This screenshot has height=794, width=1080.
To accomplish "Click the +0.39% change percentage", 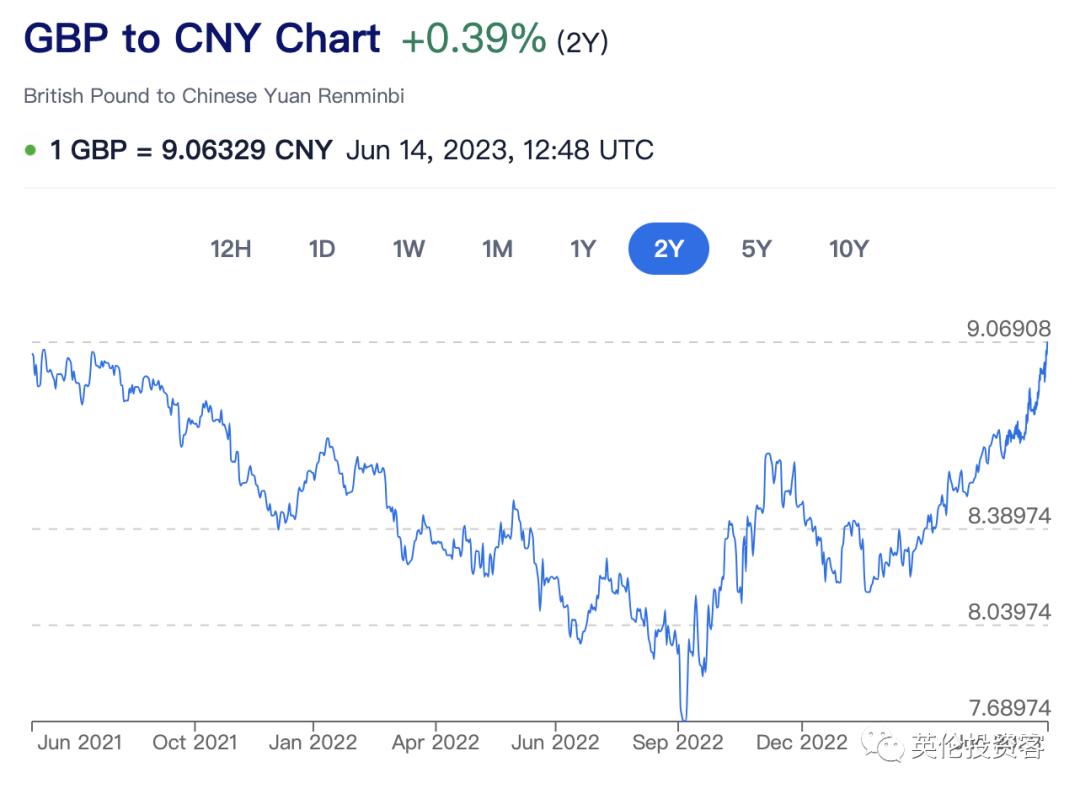I will point(473,40).
